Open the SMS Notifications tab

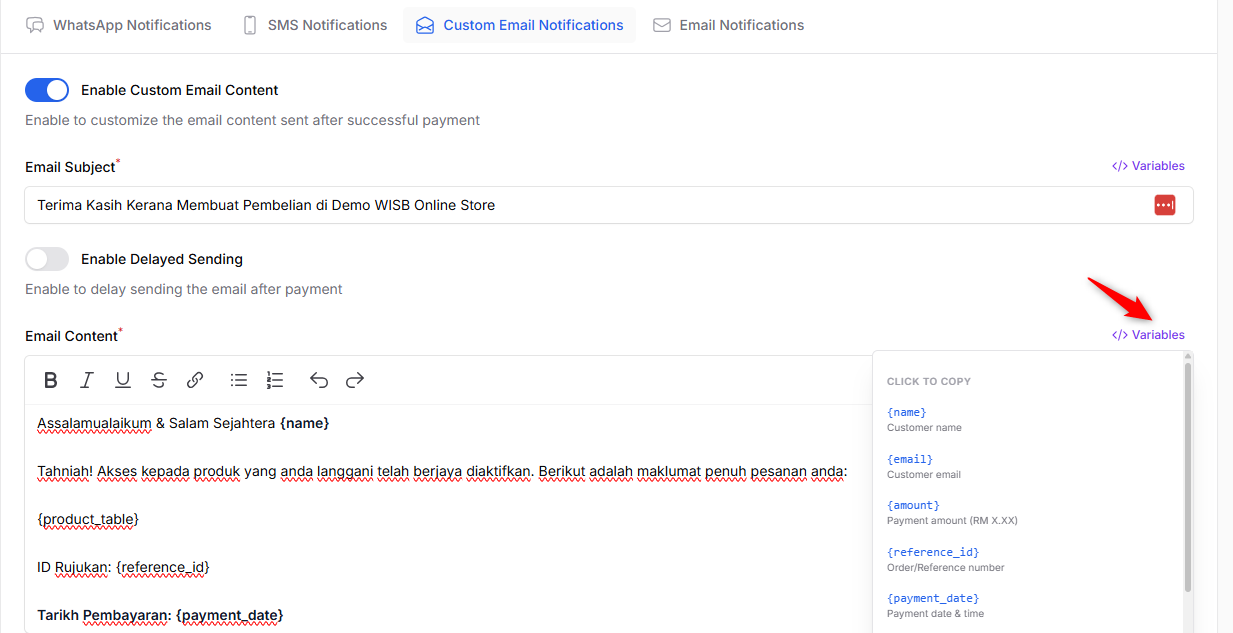(315, 25)
